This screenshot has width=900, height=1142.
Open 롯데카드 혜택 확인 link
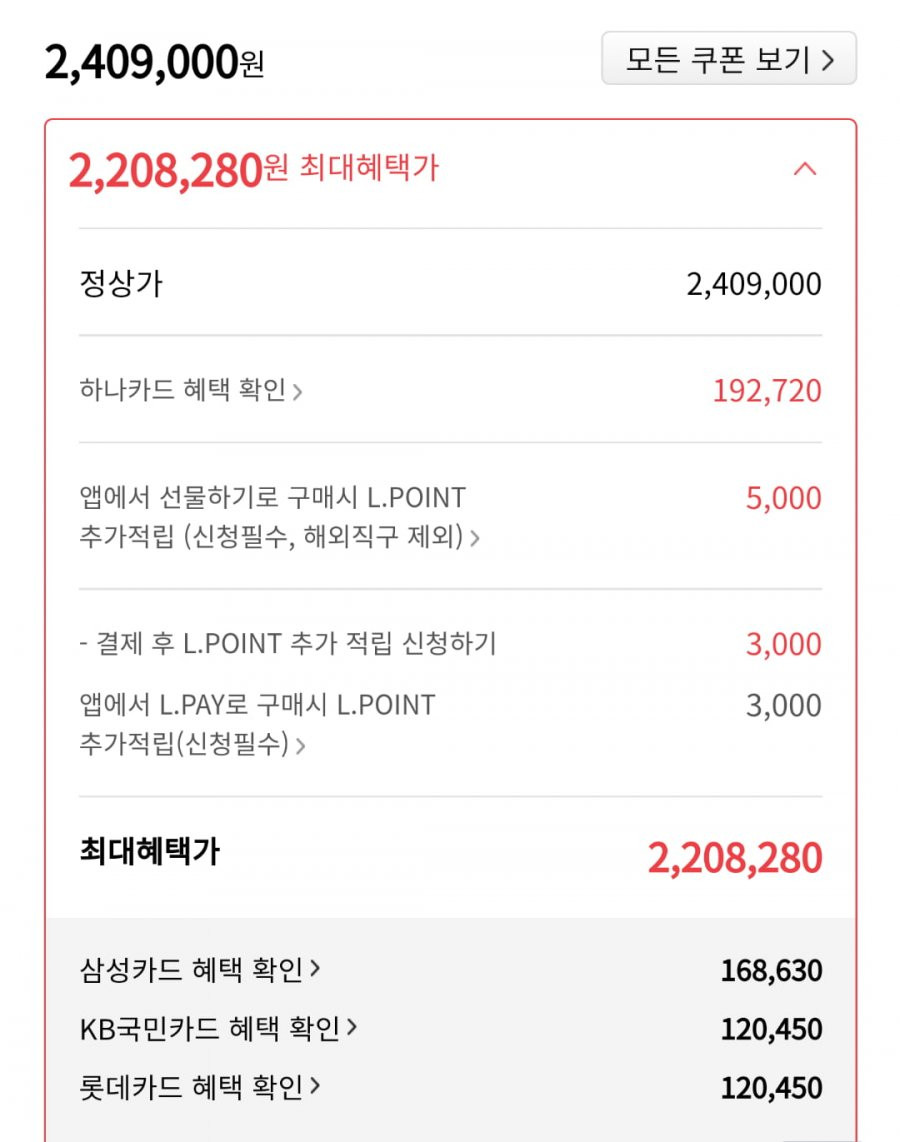click(x=200, y=1087)
